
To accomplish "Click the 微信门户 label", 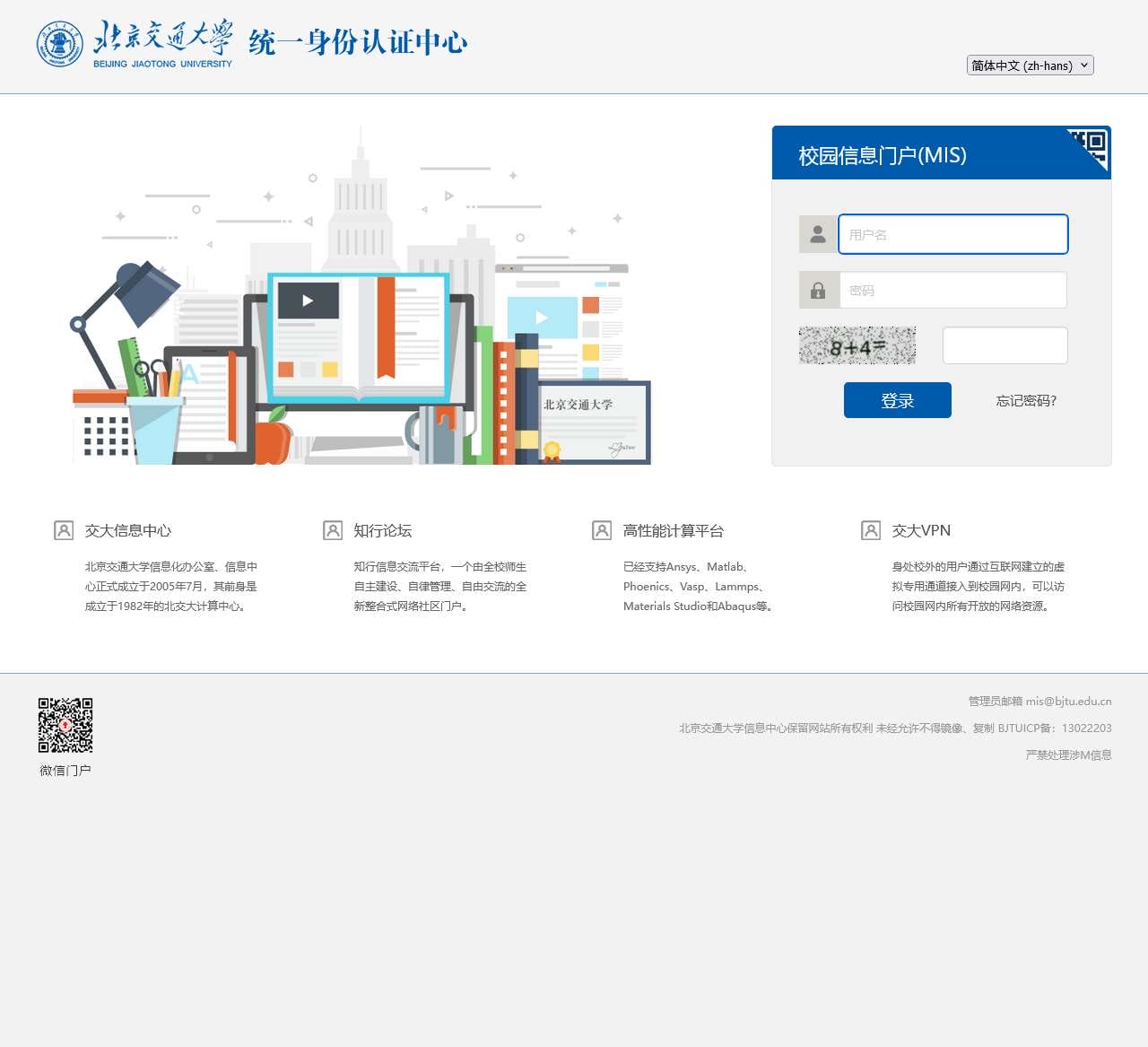I will 65,770.
